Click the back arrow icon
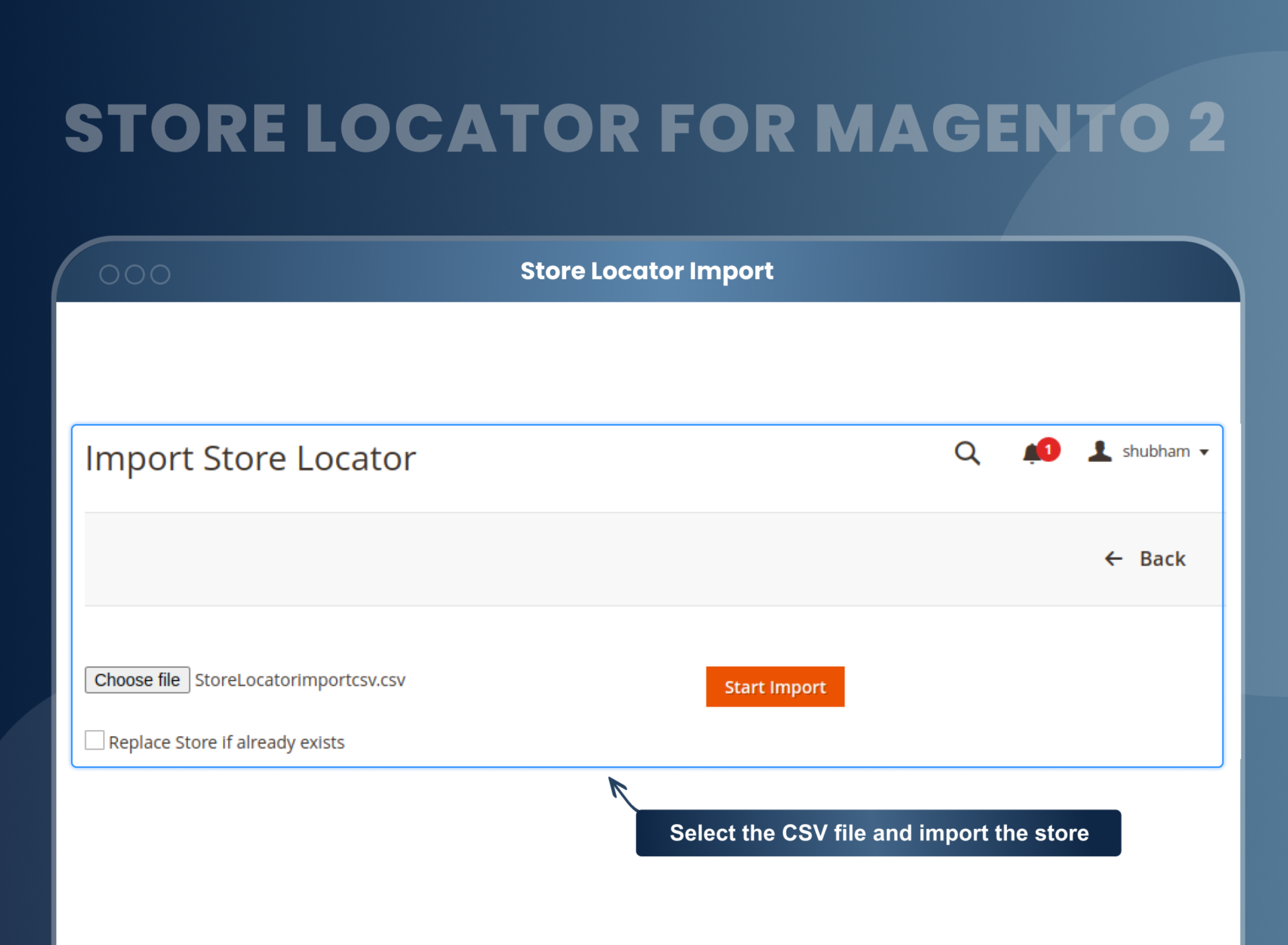This screenshot has width=1288, height=945. tap(1114, 559)
